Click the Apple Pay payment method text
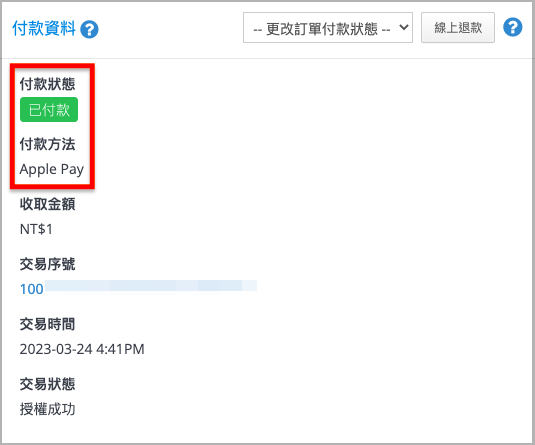Screen dimensions: 535x445 click(52, 169)
